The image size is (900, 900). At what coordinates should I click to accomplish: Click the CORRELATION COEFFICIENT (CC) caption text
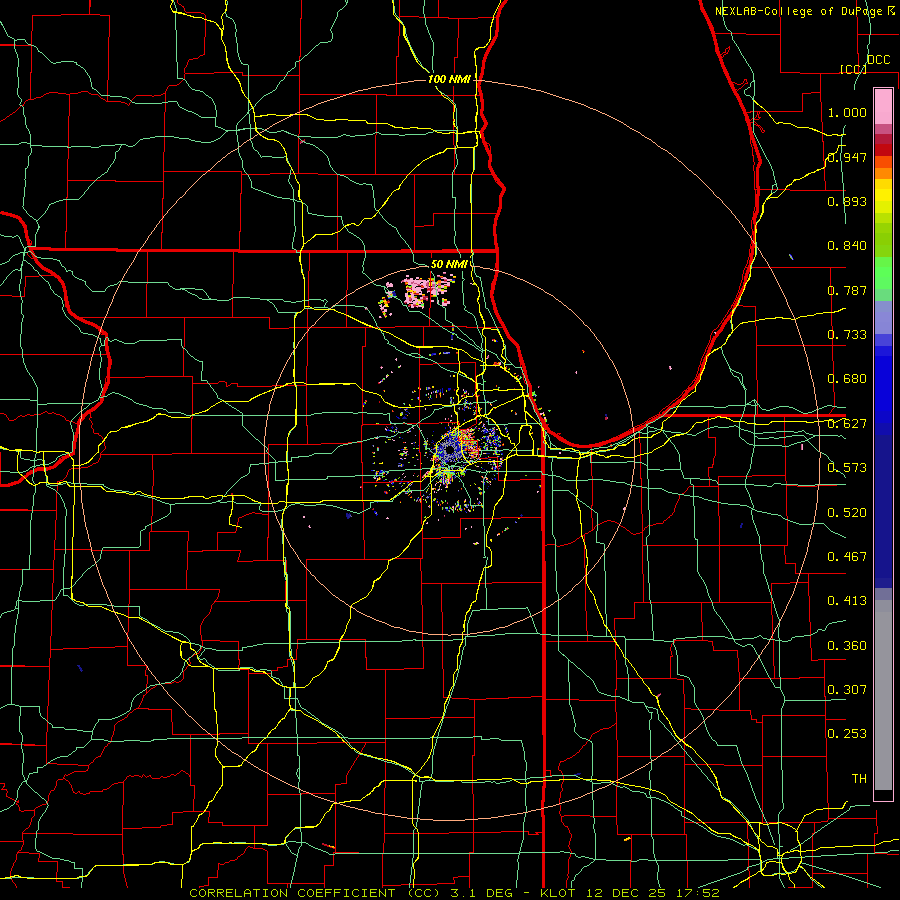tap(315, 893)
